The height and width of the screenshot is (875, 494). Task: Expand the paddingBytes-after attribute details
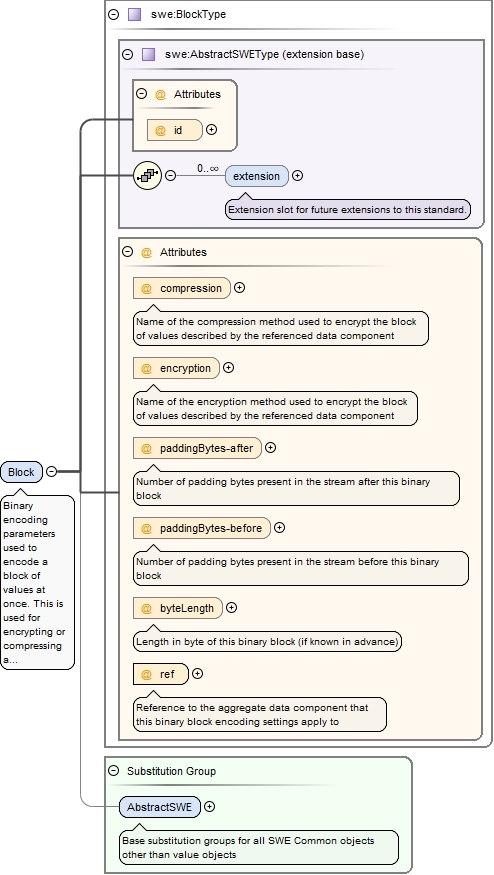coord(271,448)
